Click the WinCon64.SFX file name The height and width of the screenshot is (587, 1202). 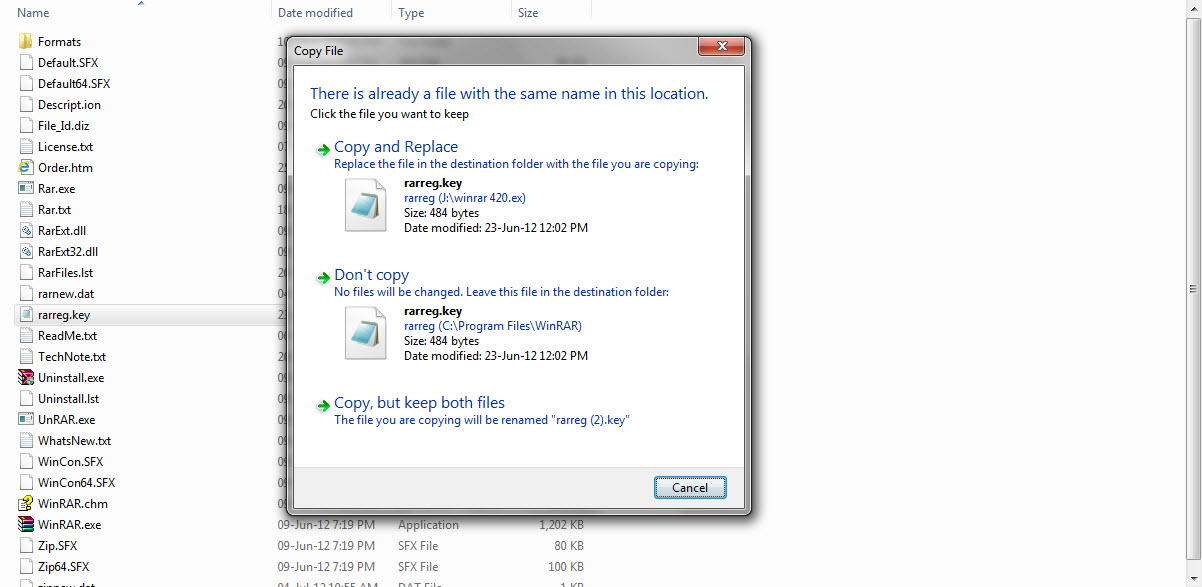coord(77,483)
